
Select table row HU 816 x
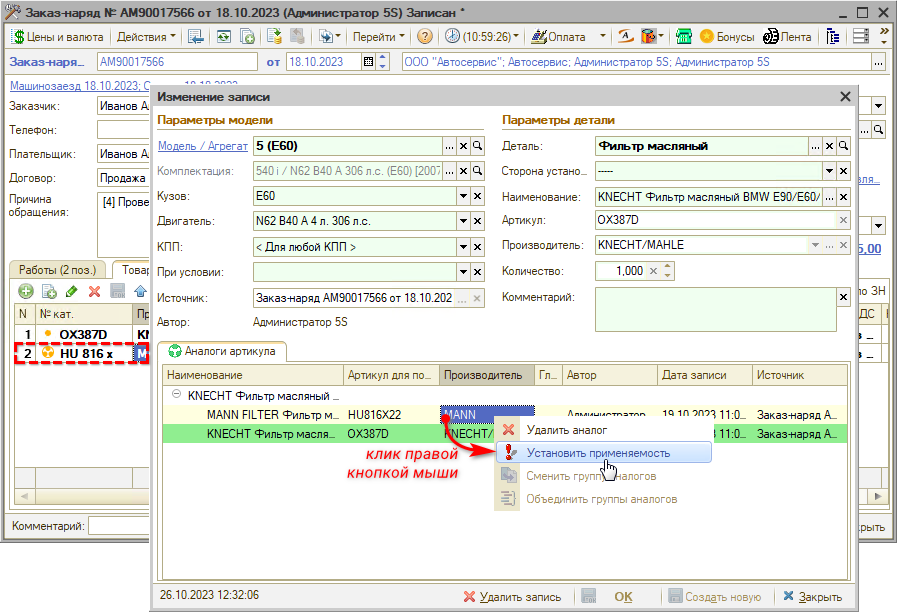(x=82, y=353)
